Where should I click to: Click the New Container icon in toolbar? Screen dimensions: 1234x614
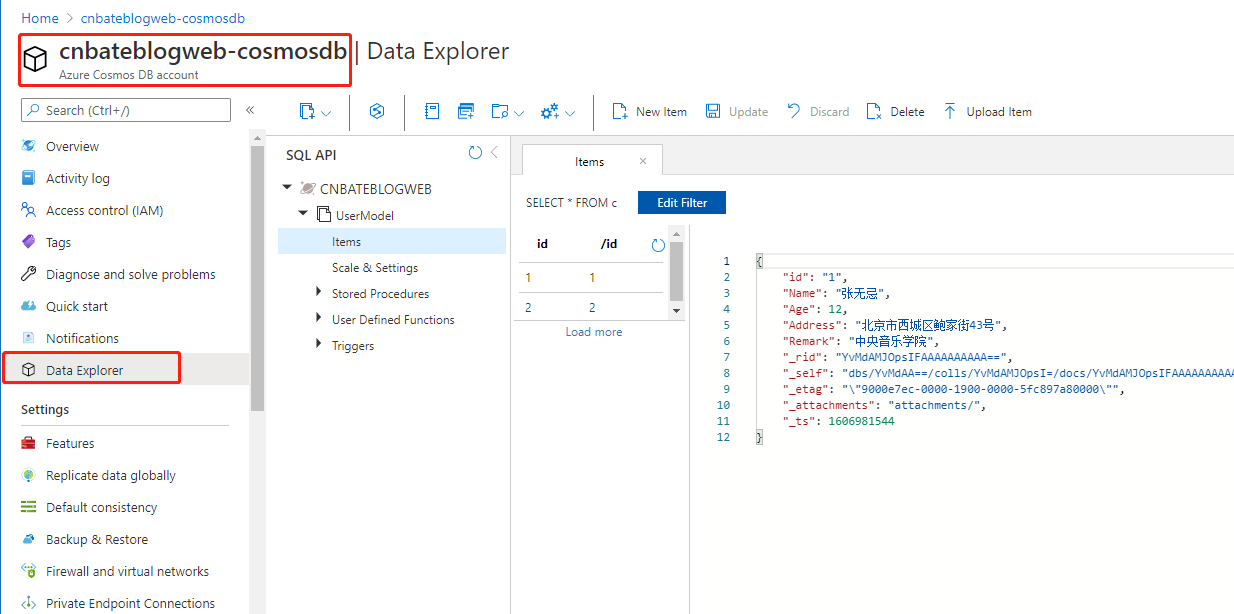307,112
